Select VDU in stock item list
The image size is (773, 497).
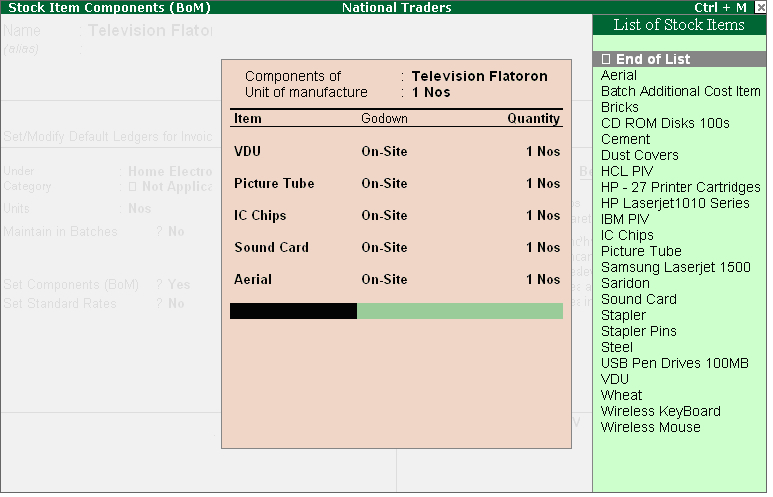(x=615, y=379)
